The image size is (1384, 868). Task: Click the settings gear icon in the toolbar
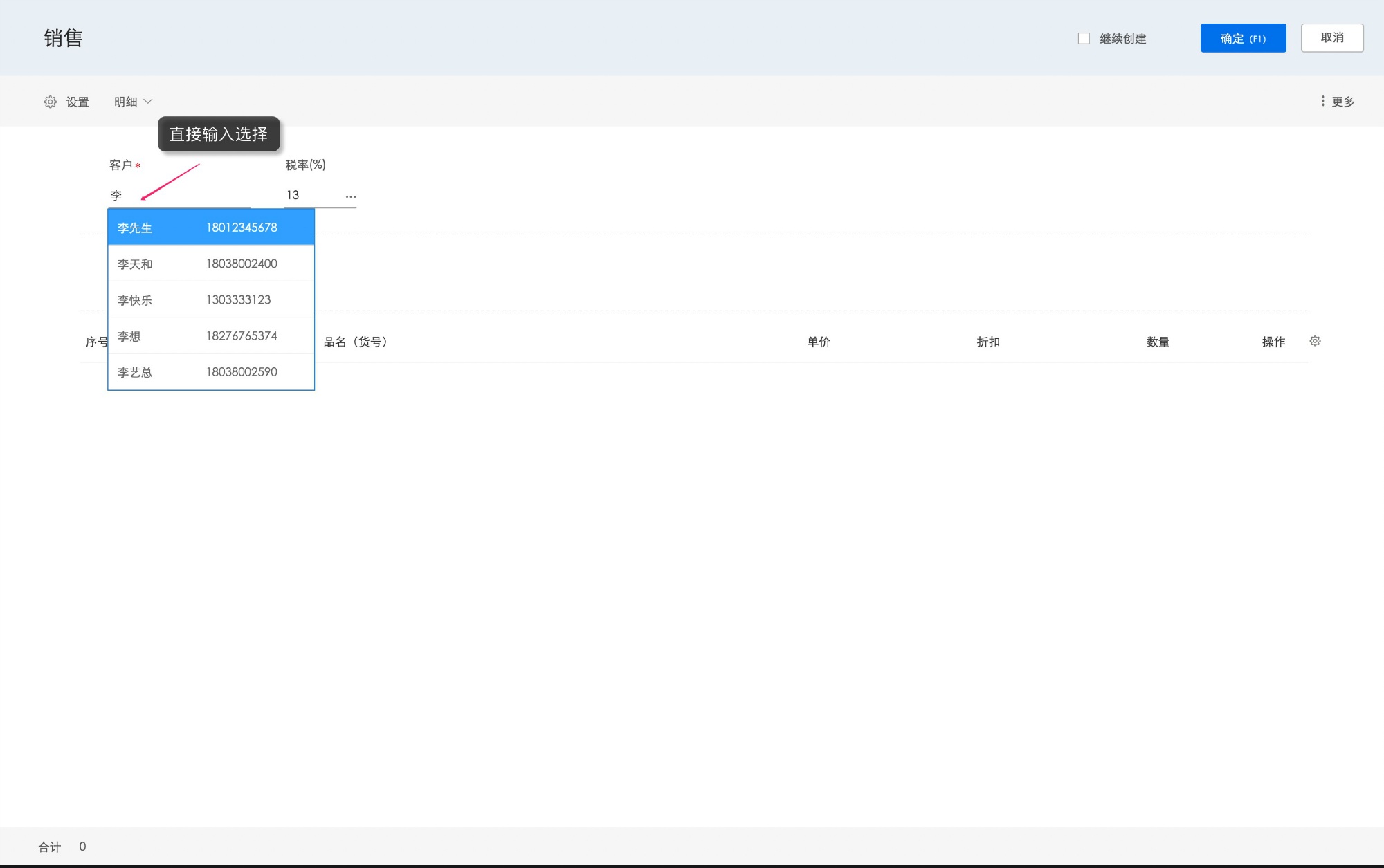tap(50, 102)
